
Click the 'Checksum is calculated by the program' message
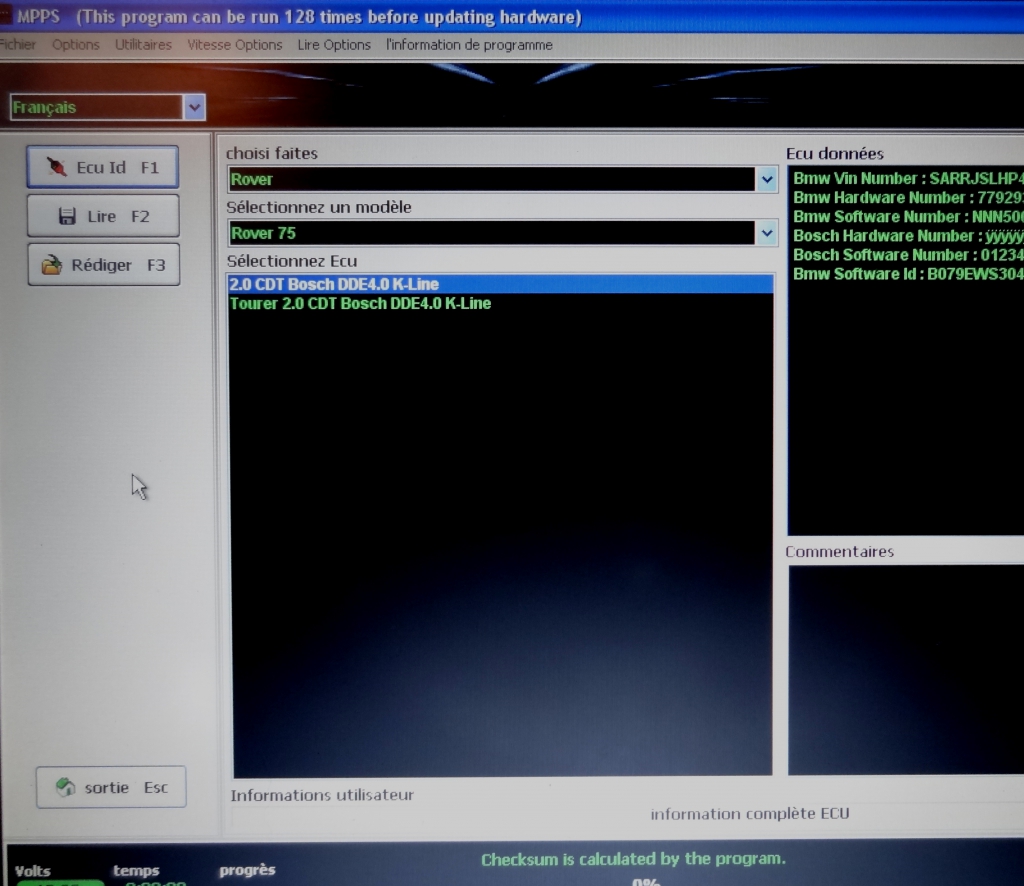(633, 859)
